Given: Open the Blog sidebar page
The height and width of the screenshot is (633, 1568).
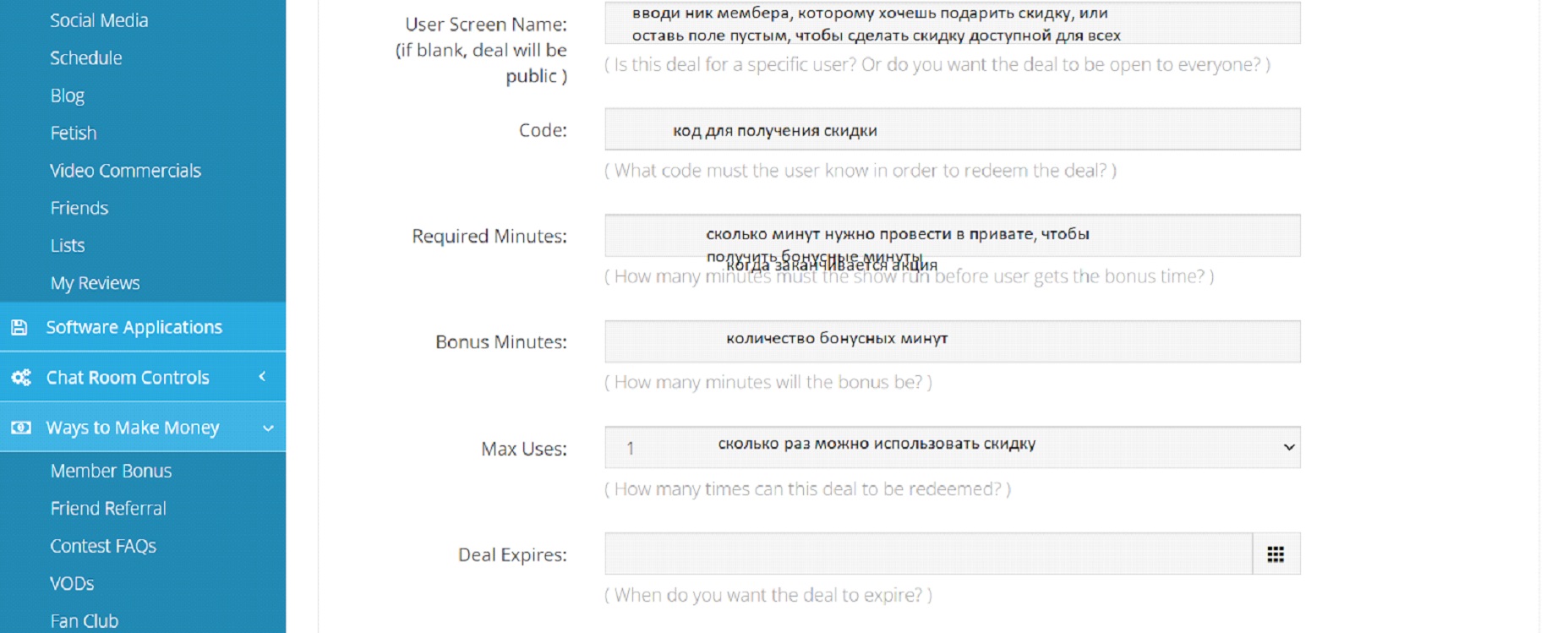Looking at the screenshot, I should [67, 95].
